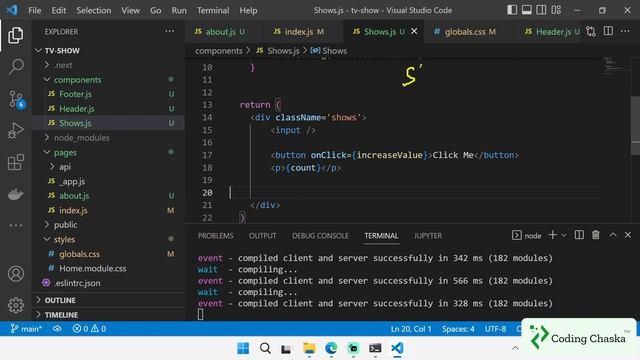Kill the terminal with trash icon
The width and height of the screenshot is (640, 360).
click(x=596, y=235)
